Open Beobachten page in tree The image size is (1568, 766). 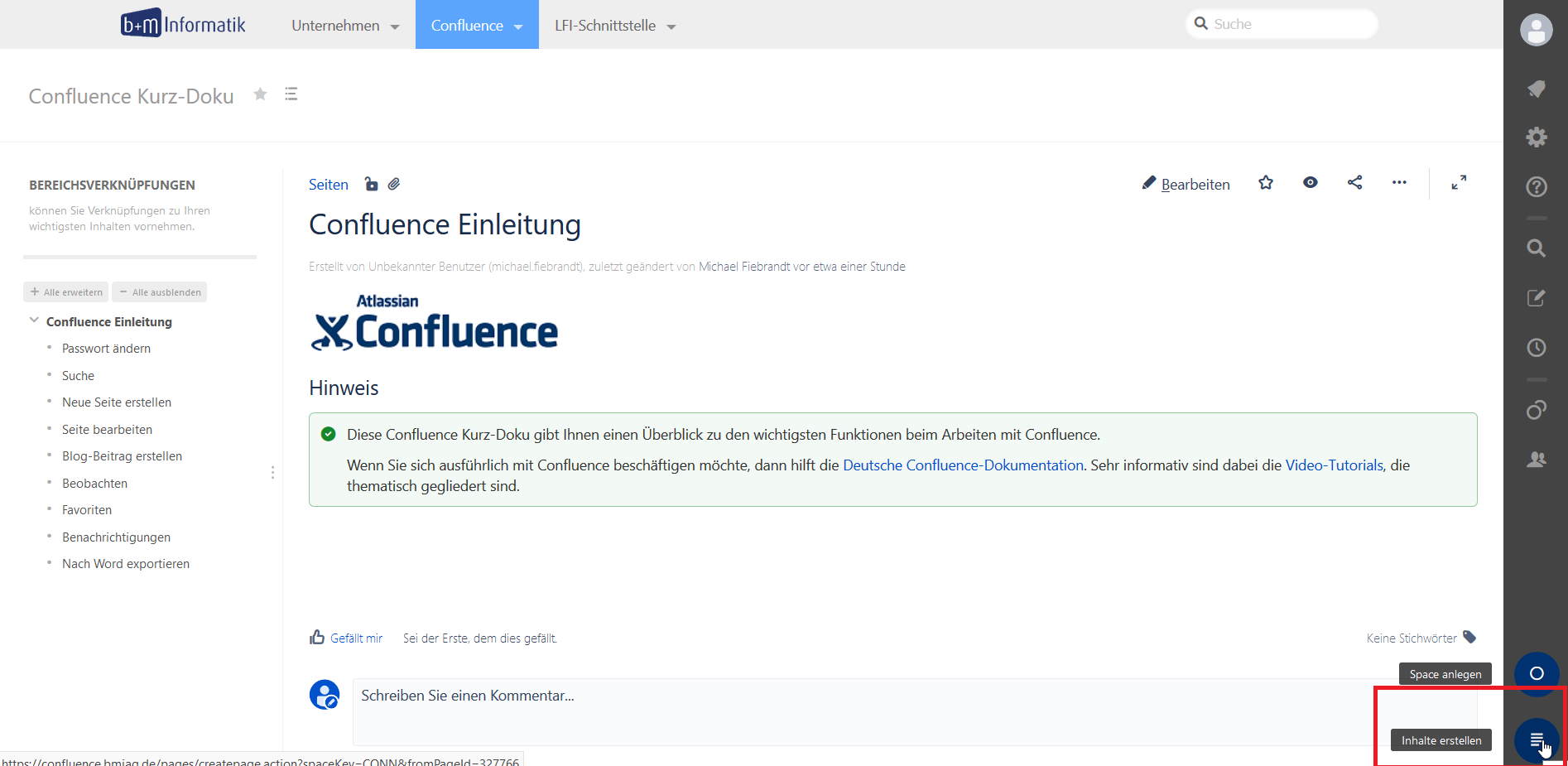(94, 484)
